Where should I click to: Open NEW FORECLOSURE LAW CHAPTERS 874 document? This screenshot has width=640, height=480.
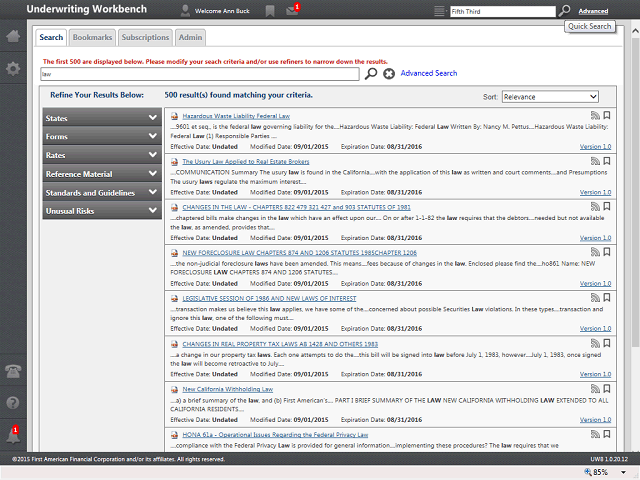pyautogui.click(x=300, y=253)
